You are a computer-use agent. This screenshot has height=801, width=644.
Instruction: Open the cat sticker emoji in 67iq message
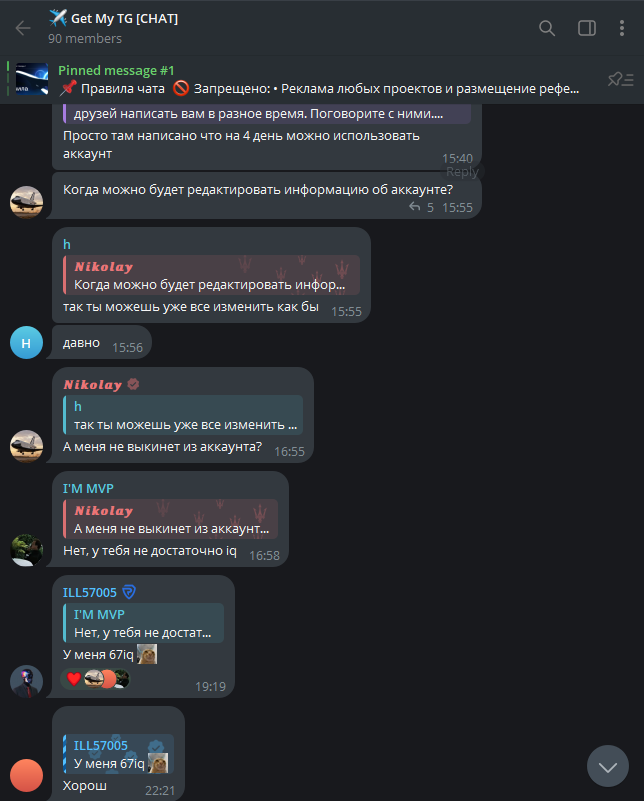[x=147, y=654]
